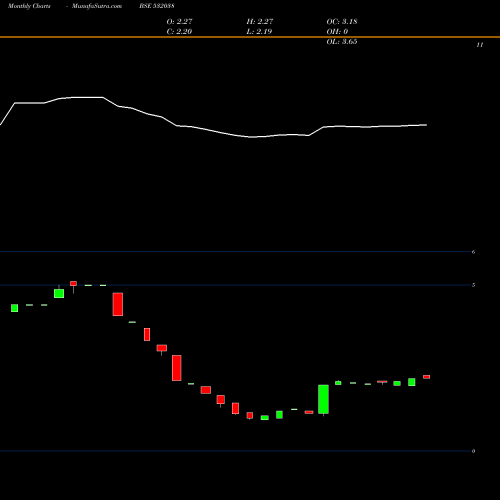This screenshot has width=500, height=500.
Task: Click the Monthly Charts title text
Action: [x=29, y=6]
